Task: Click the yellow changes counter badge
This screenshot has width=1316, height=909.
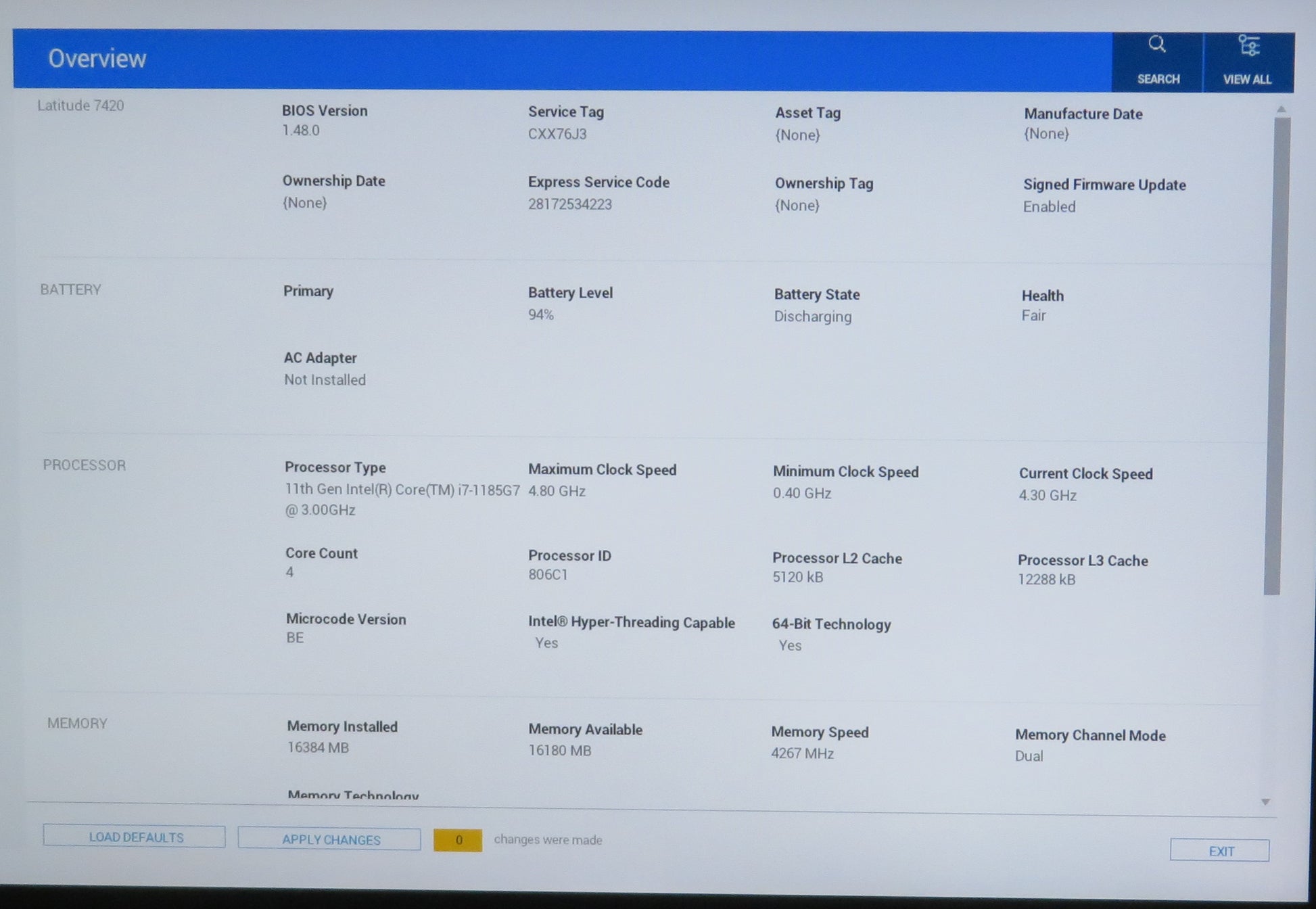Action: 458,840
